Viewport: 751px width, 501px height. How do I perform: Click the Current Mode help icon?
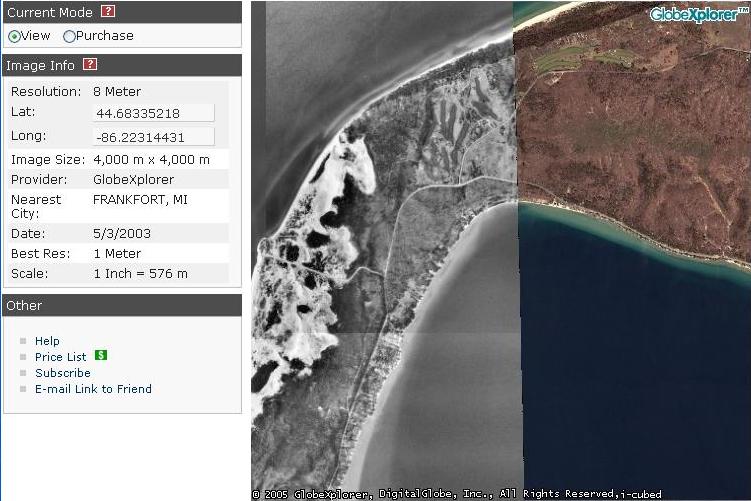click(108, 12)
